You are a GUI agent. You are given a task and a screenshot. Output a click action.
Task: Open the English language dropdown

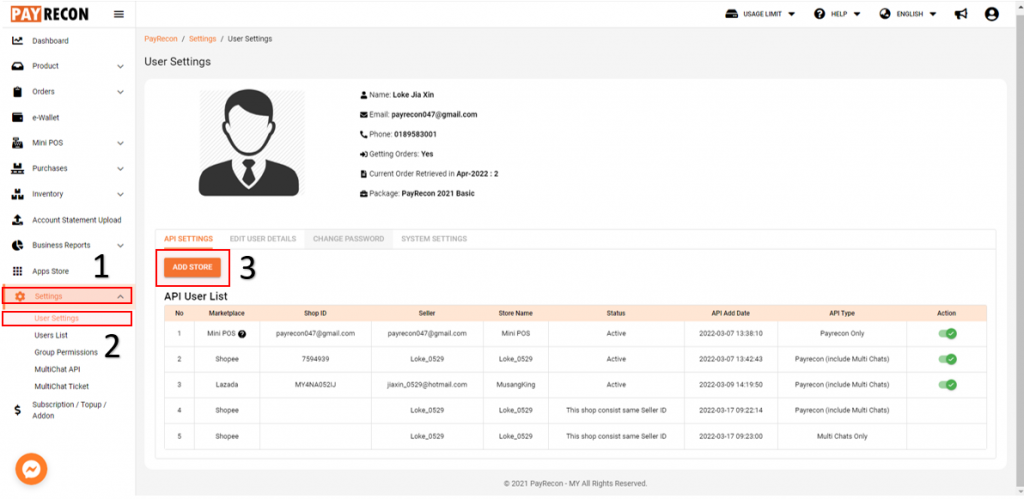(908, 14)
